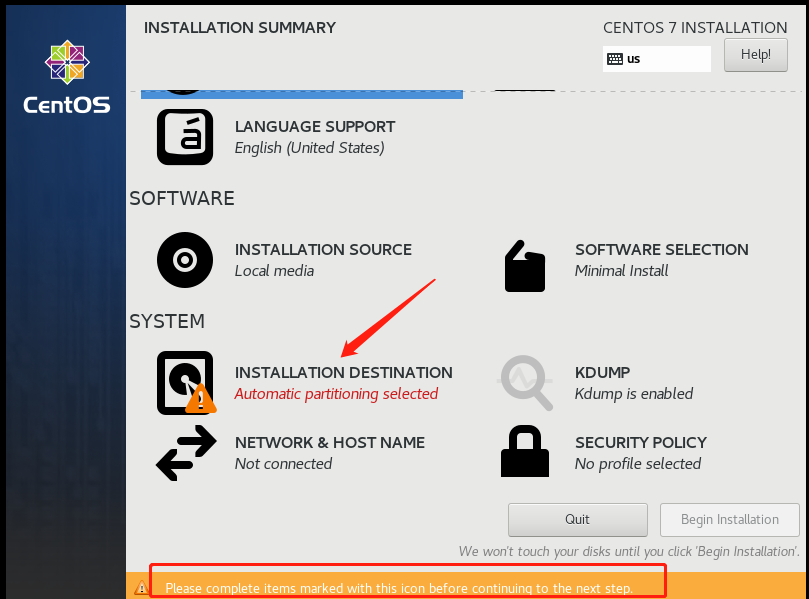Screen dimensions: 809x599
Task: Click 'Kdump is enabled' text
Action: coord(634,394)
